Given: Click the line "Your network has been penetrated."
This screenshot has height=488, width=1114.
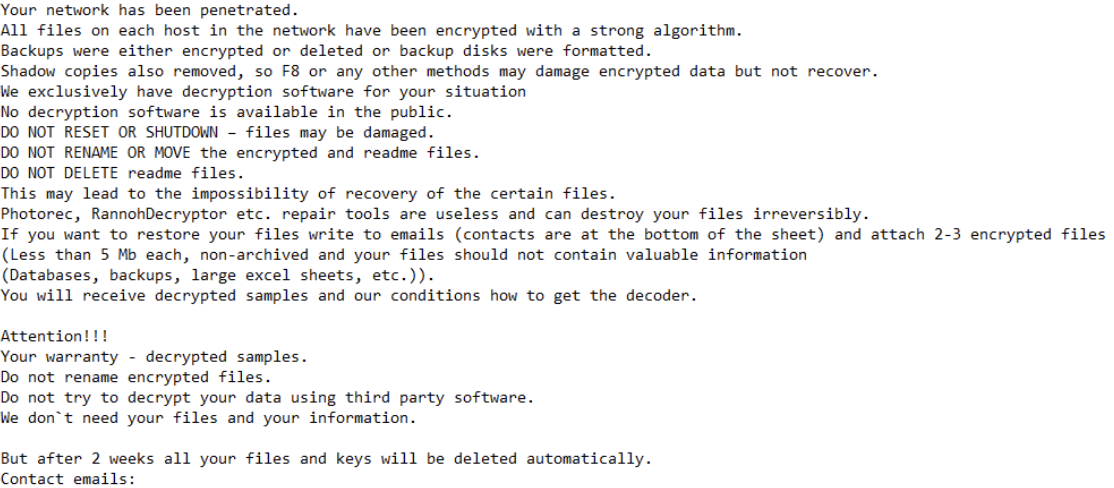Looking at the screenshot, I should [x=135, y=10].
